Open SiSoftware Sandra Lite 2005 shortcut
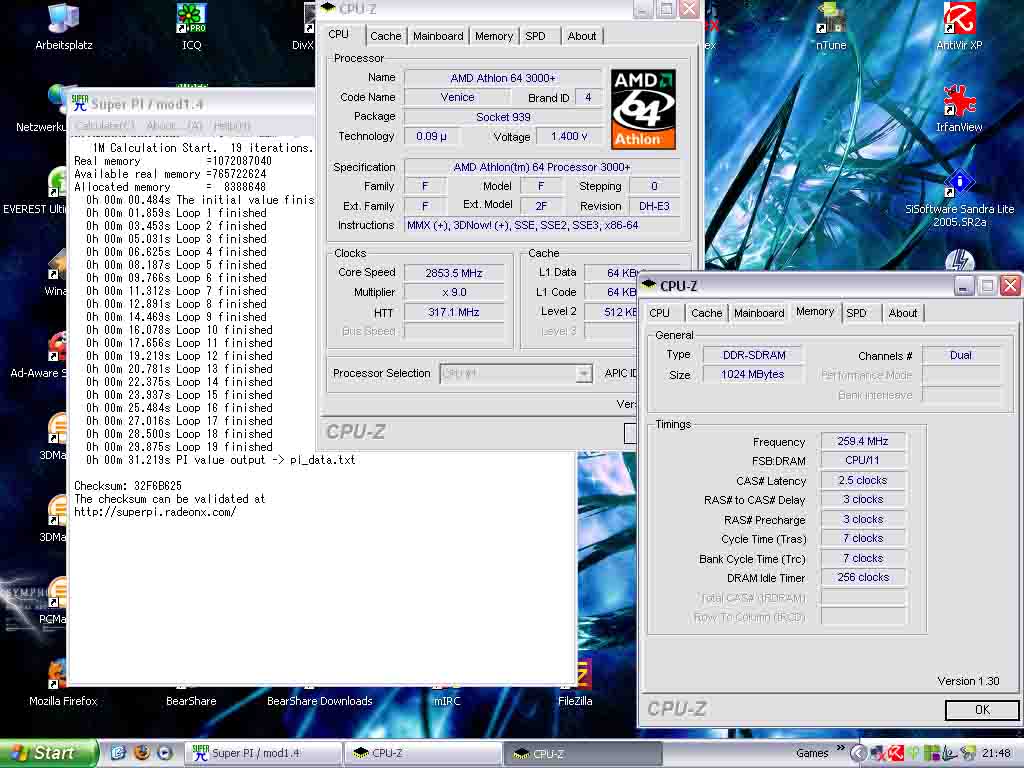This screenshot has height=768, width=1024. 959,197
